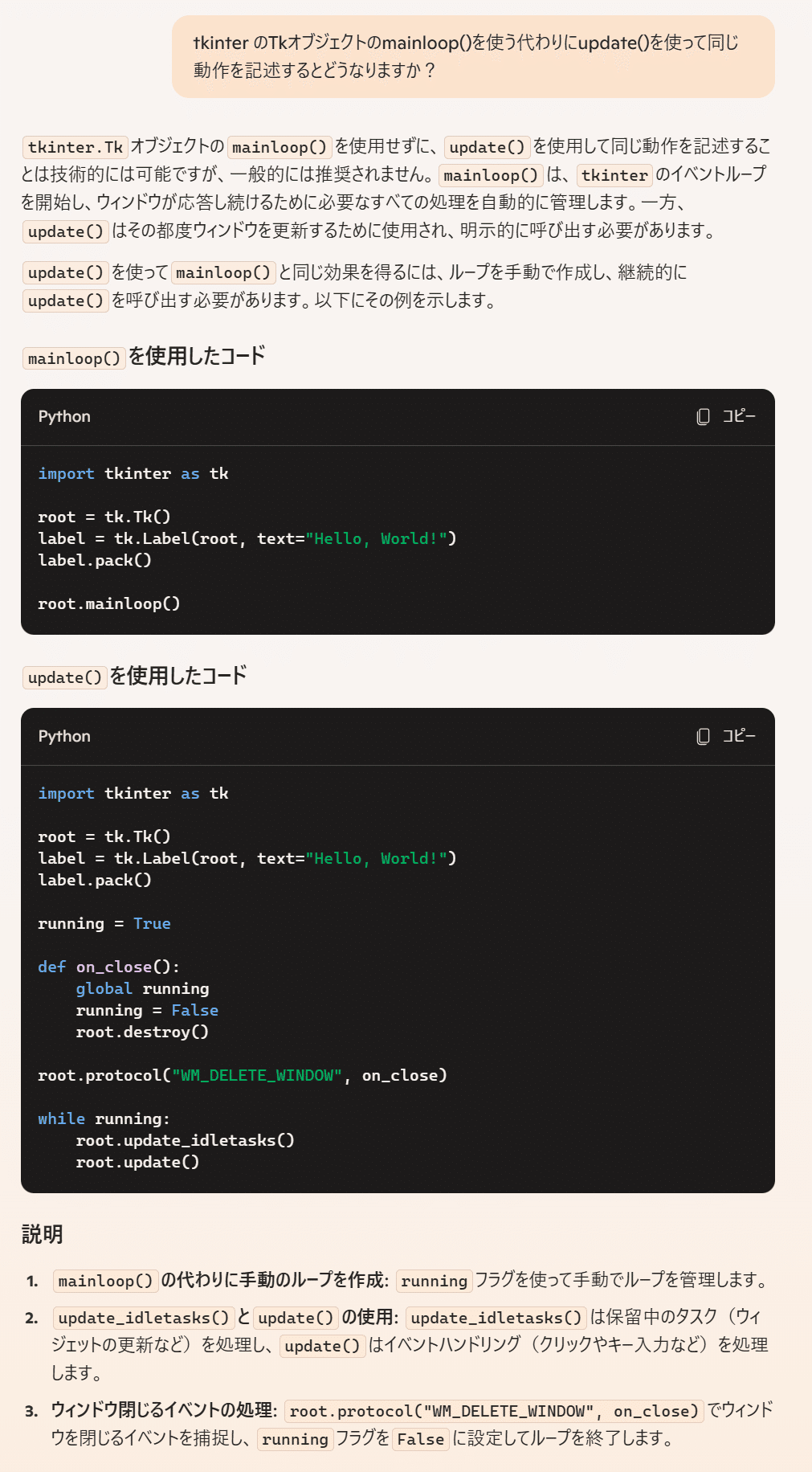Click the while running line in the update() code

104,1118
